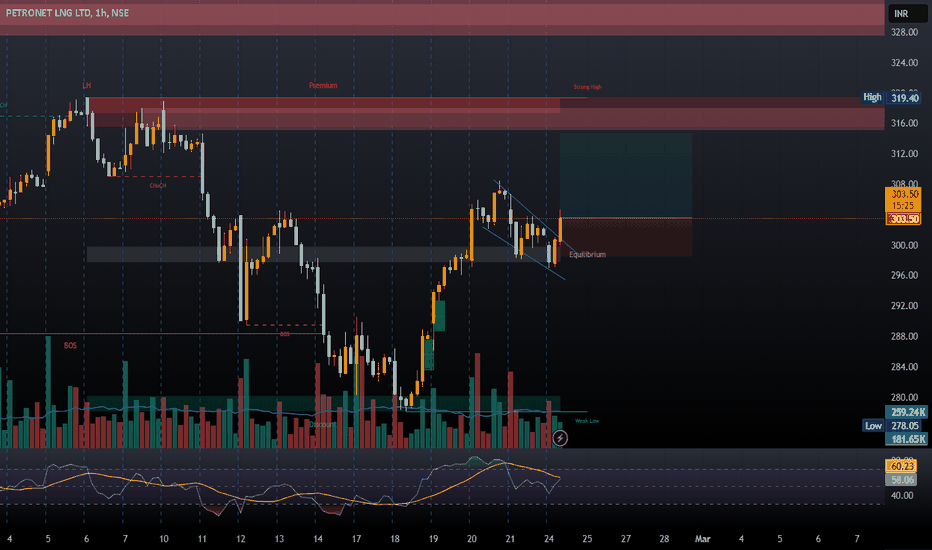
Task: Click the CHoCH structure label
Action: point(158,186)
